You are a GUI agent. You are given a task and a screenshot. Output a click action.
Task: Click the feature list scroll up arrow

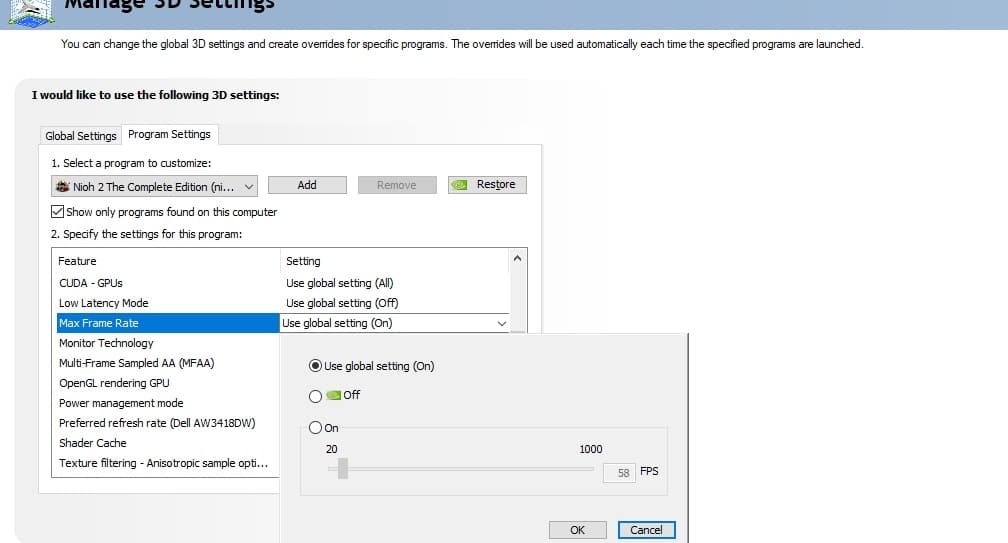[x=518, y=259]
